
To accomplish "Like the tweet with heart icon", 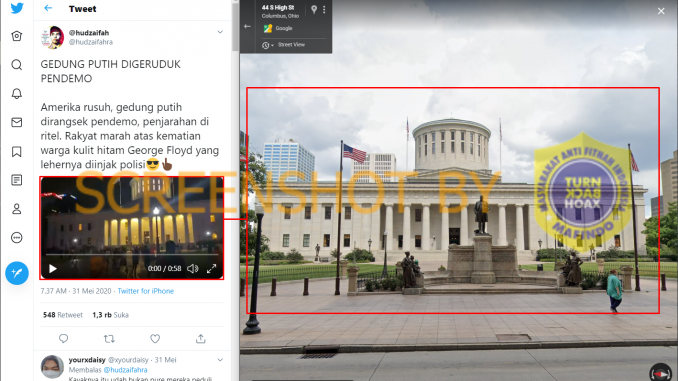I will click(x=155, y=339).
